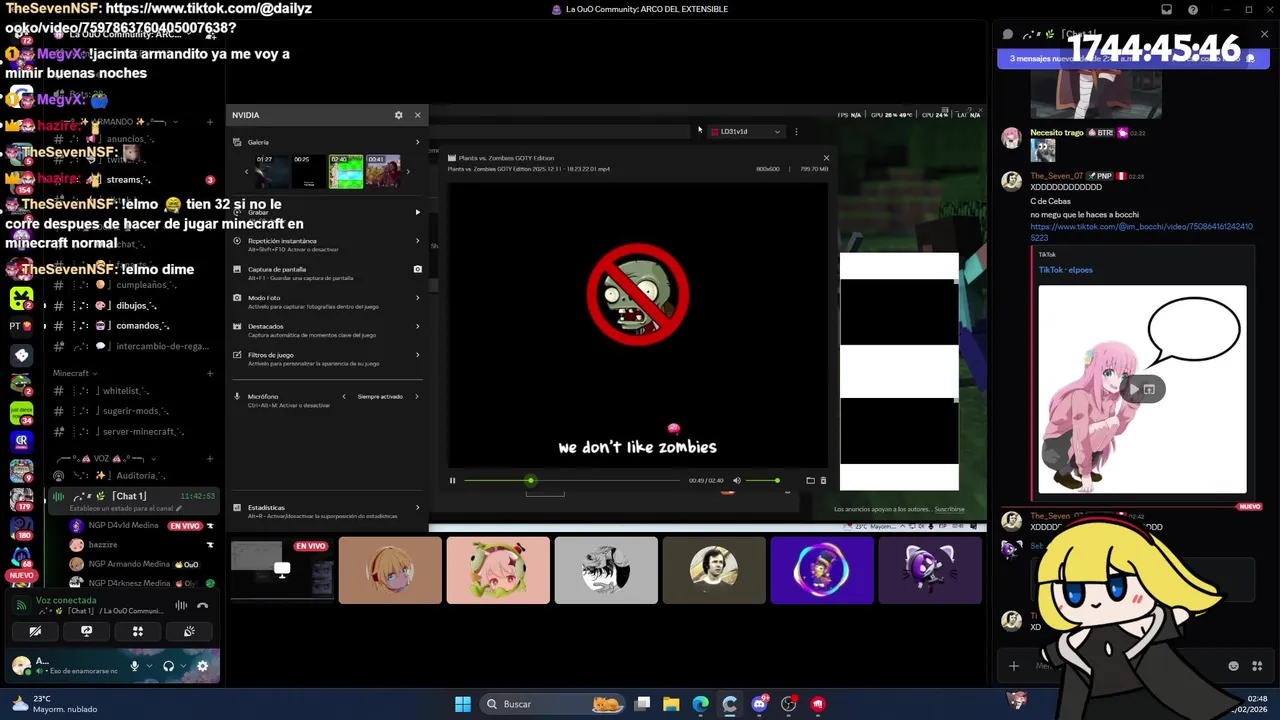Click the Suscribirse link
The width and height of the screenshot is (1280, 720).
(949, 510)
